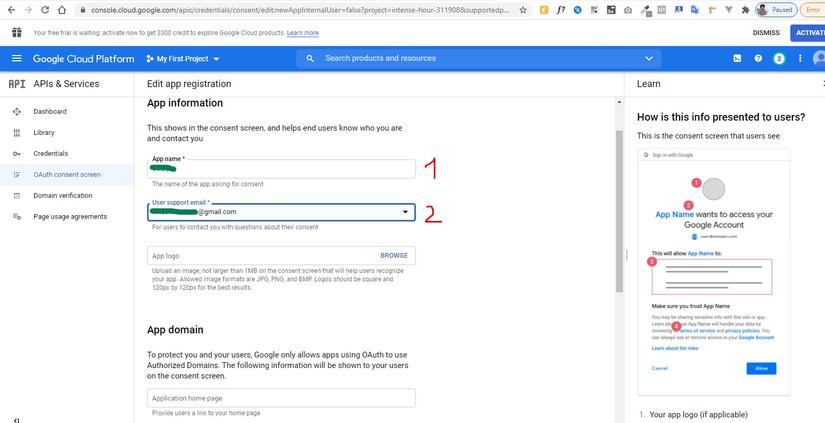Viewport: 825px width, 423px height.
Task: Dismiss the free trial banner
Action: tap(766, 33)
